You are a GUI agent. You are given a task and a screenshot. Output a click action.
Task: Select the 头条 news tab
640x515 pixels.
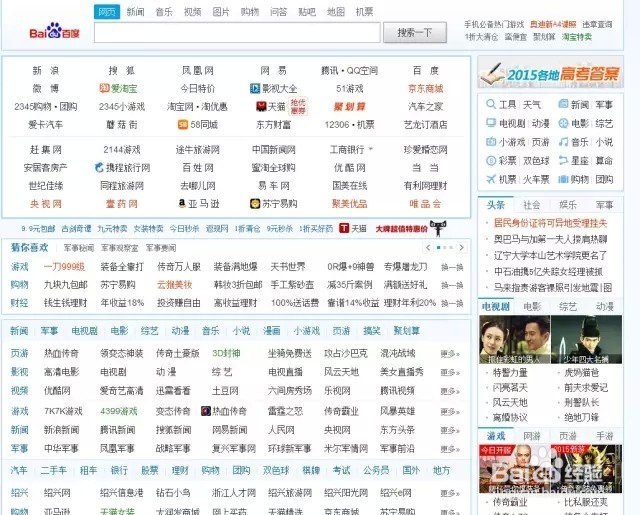pyautogui.click(x=496, y=205)
